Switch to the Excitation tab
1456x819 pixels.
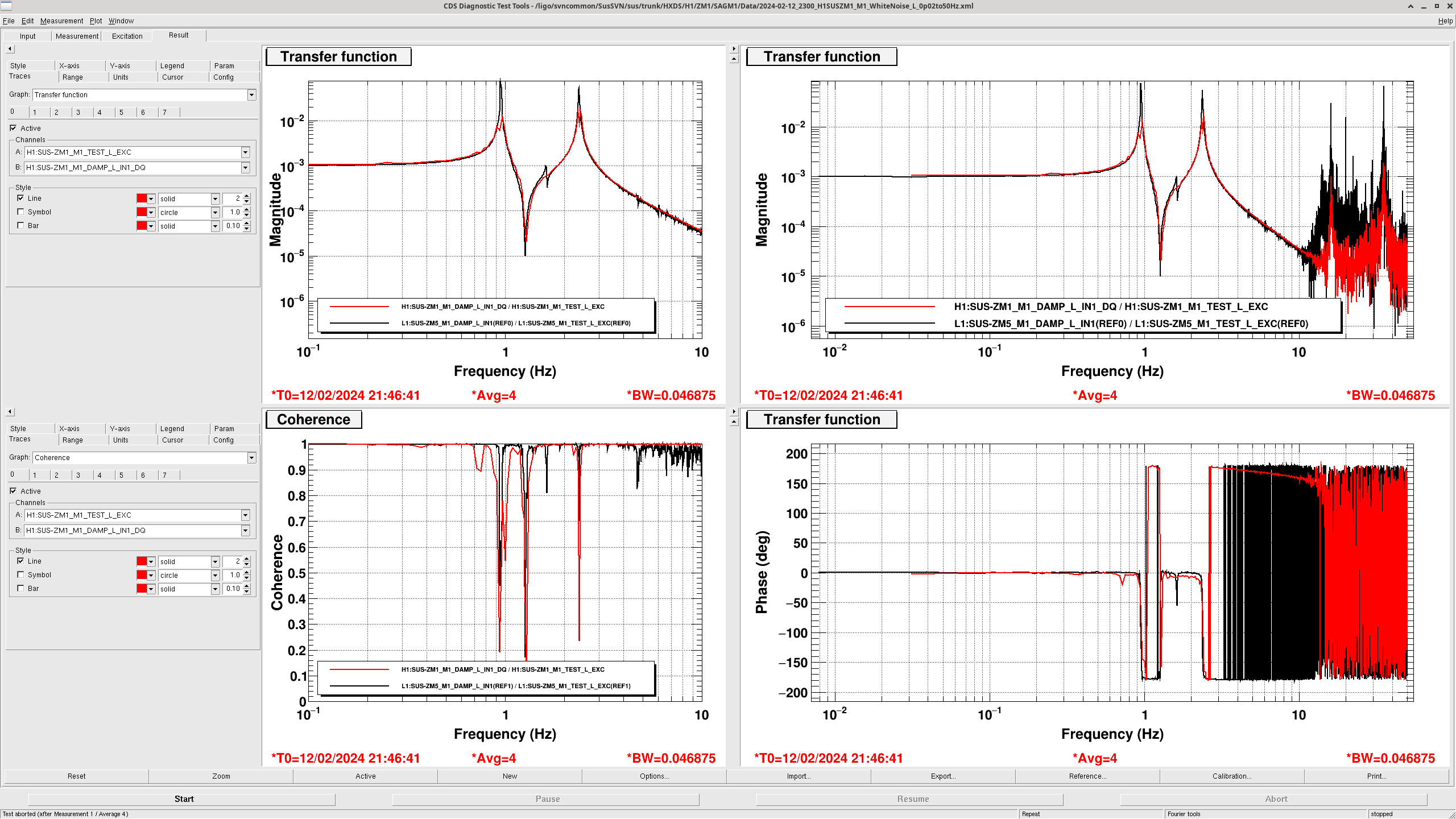coord(127,36)
